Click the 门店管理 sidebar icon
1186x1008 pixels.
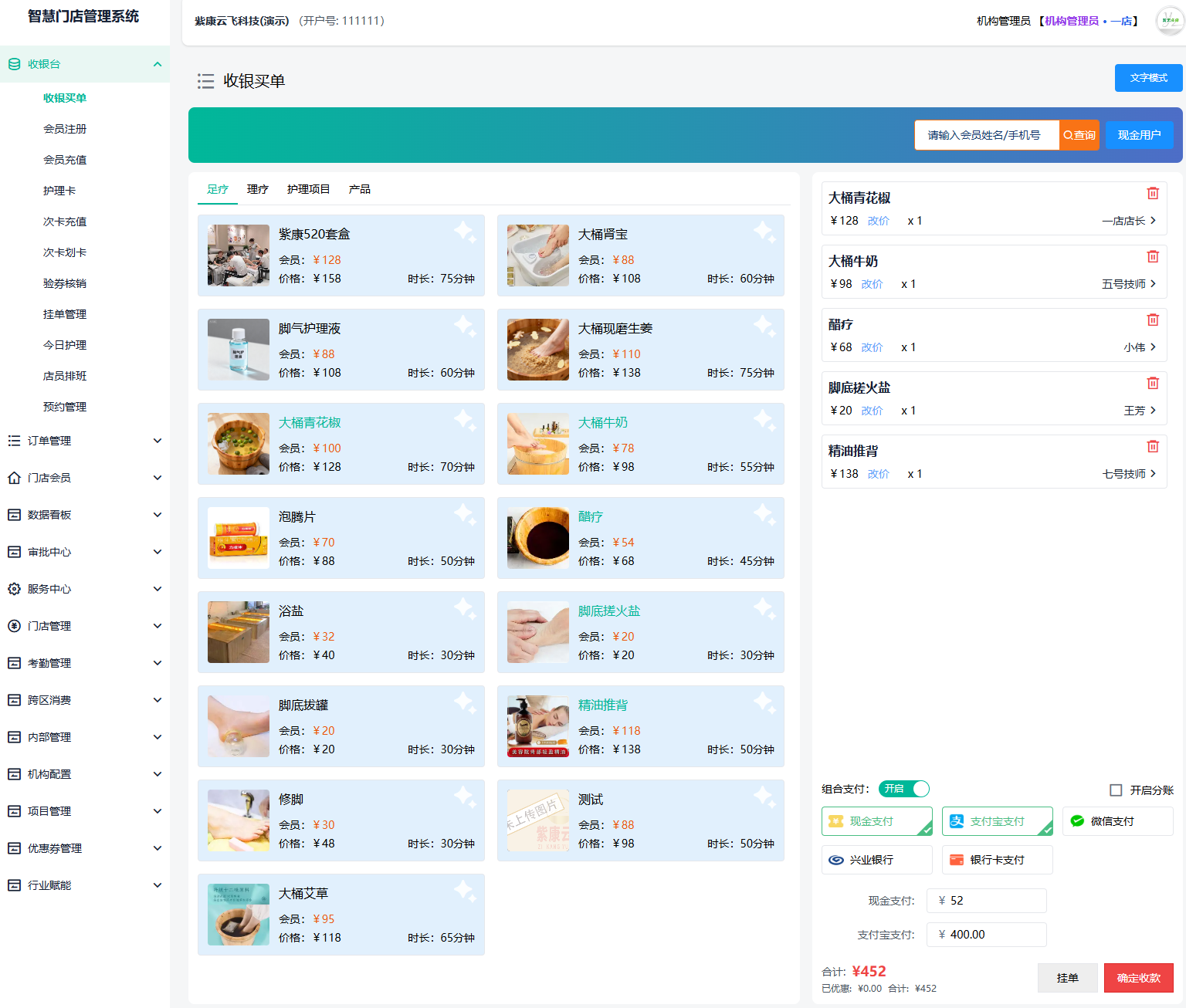pos(13,625)
